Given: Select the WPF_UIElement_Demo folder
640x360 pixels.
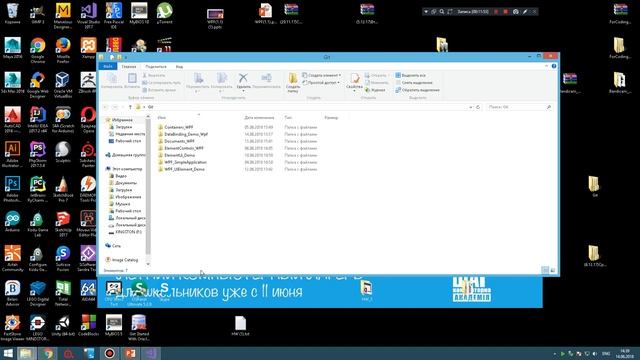Looking at the screenshot, I should click(x=184, y=169).
